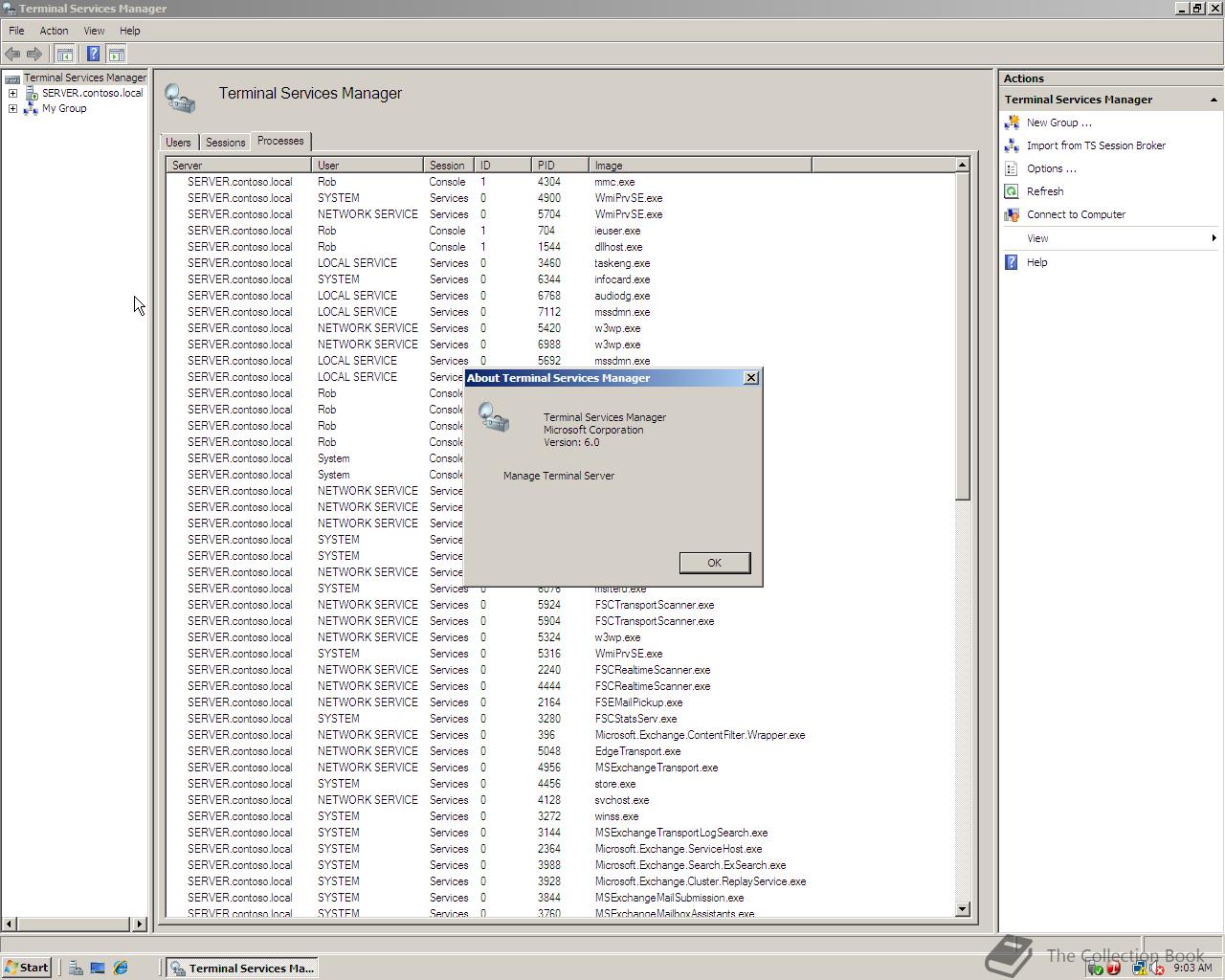Image resolution: width=1225 pixels, height=980 pixels.
Task: Click the green Refresh action icon
Action: [x=1012, y=191]
